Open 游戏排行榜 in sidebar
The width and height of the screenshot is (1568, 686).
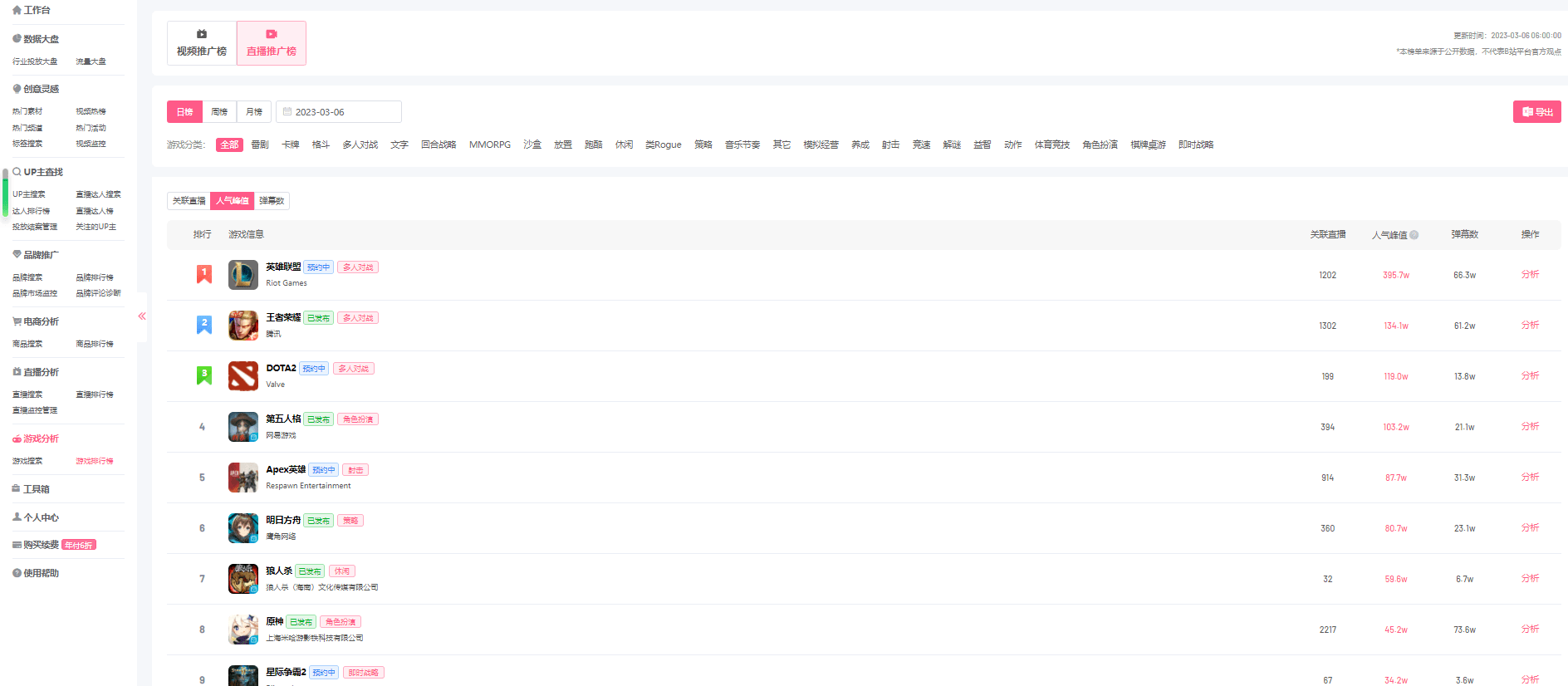click(95, 461)
